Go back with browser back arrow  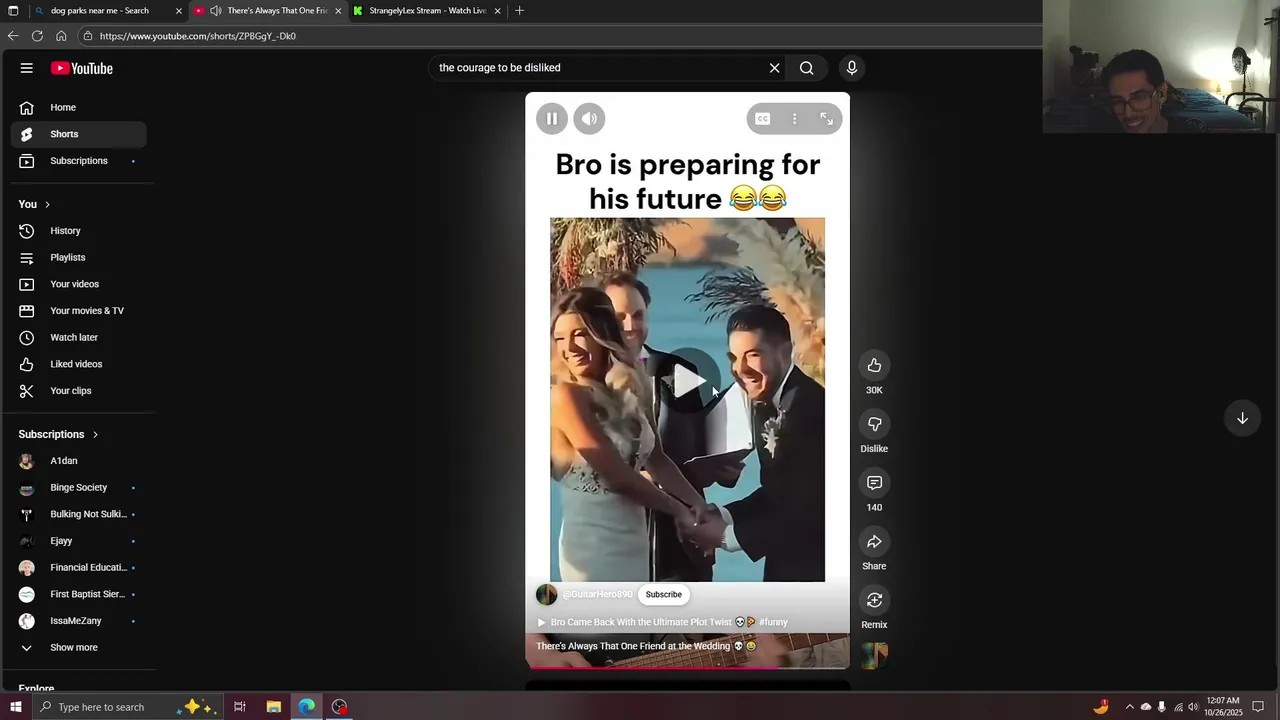coord(13,36)
